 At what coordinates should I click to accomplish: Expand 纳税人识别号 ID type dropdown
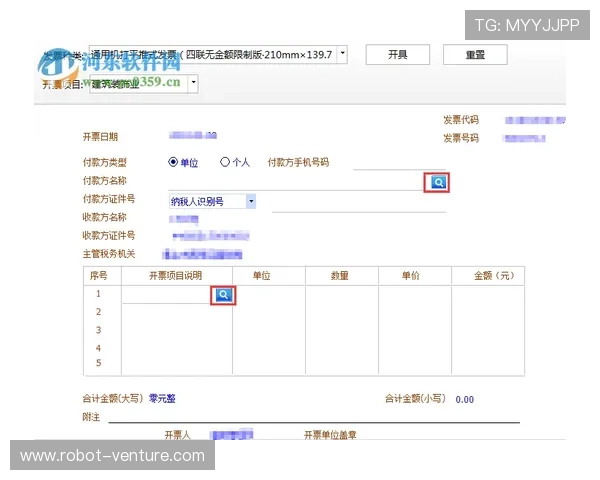pyautogui.click(x=251, y=201)
